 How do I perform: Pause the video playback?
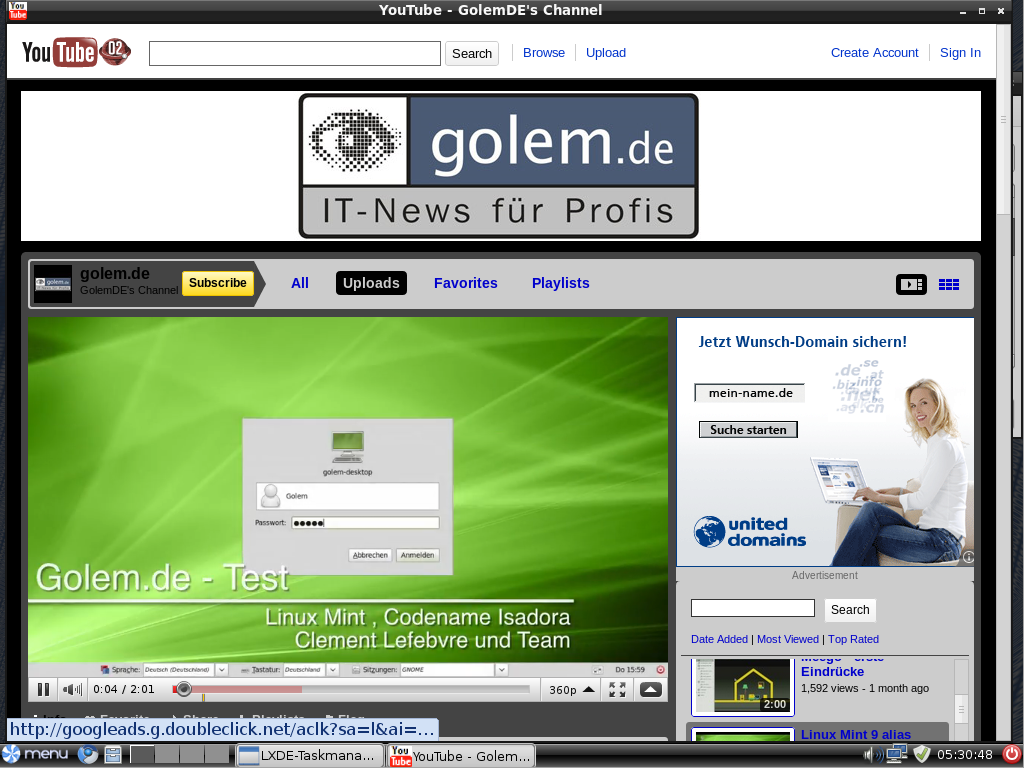point(43,689)
